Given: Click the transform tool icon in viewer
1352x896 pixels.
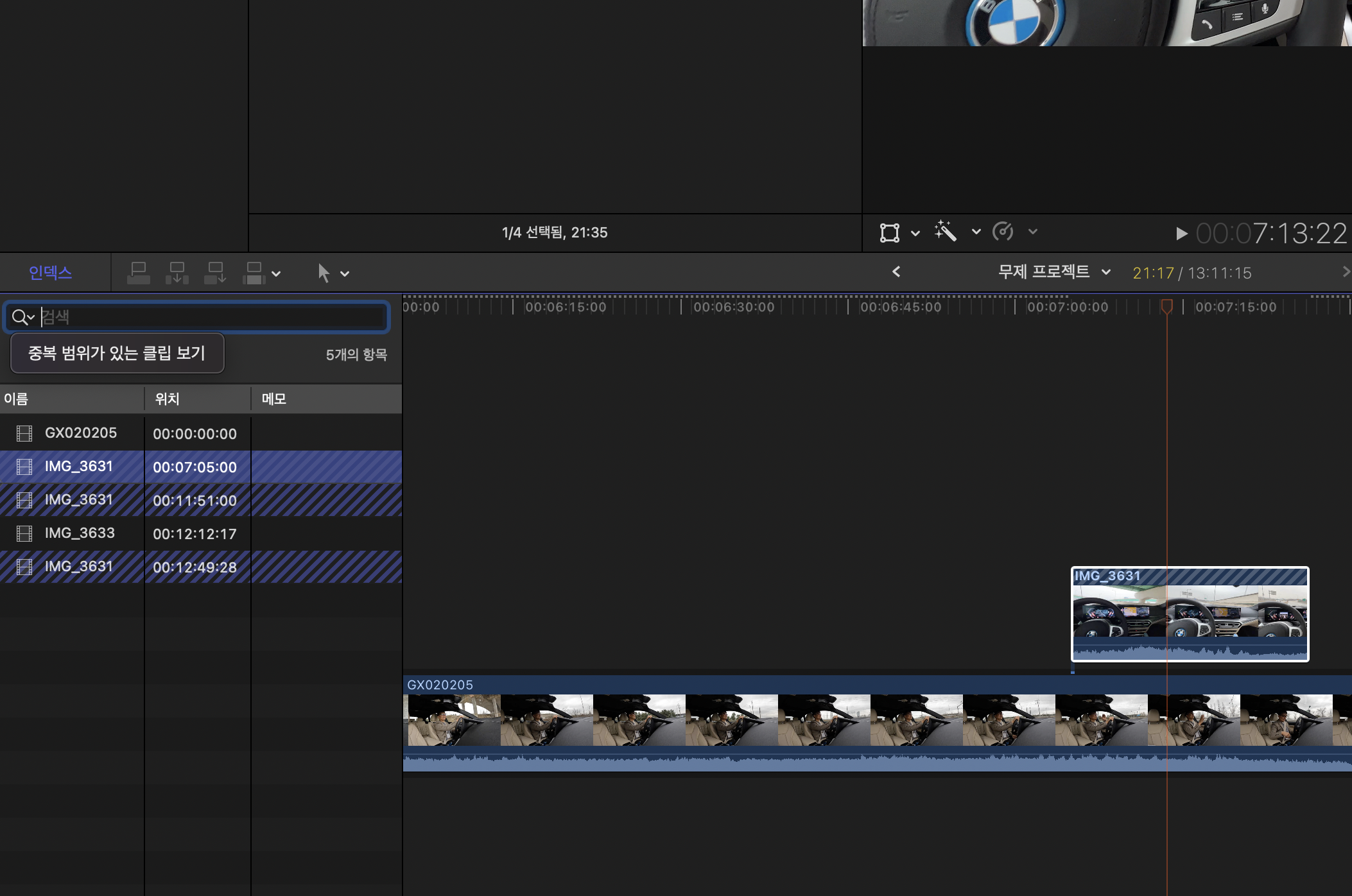Looking at the screenshot, I should coord(889,232).
